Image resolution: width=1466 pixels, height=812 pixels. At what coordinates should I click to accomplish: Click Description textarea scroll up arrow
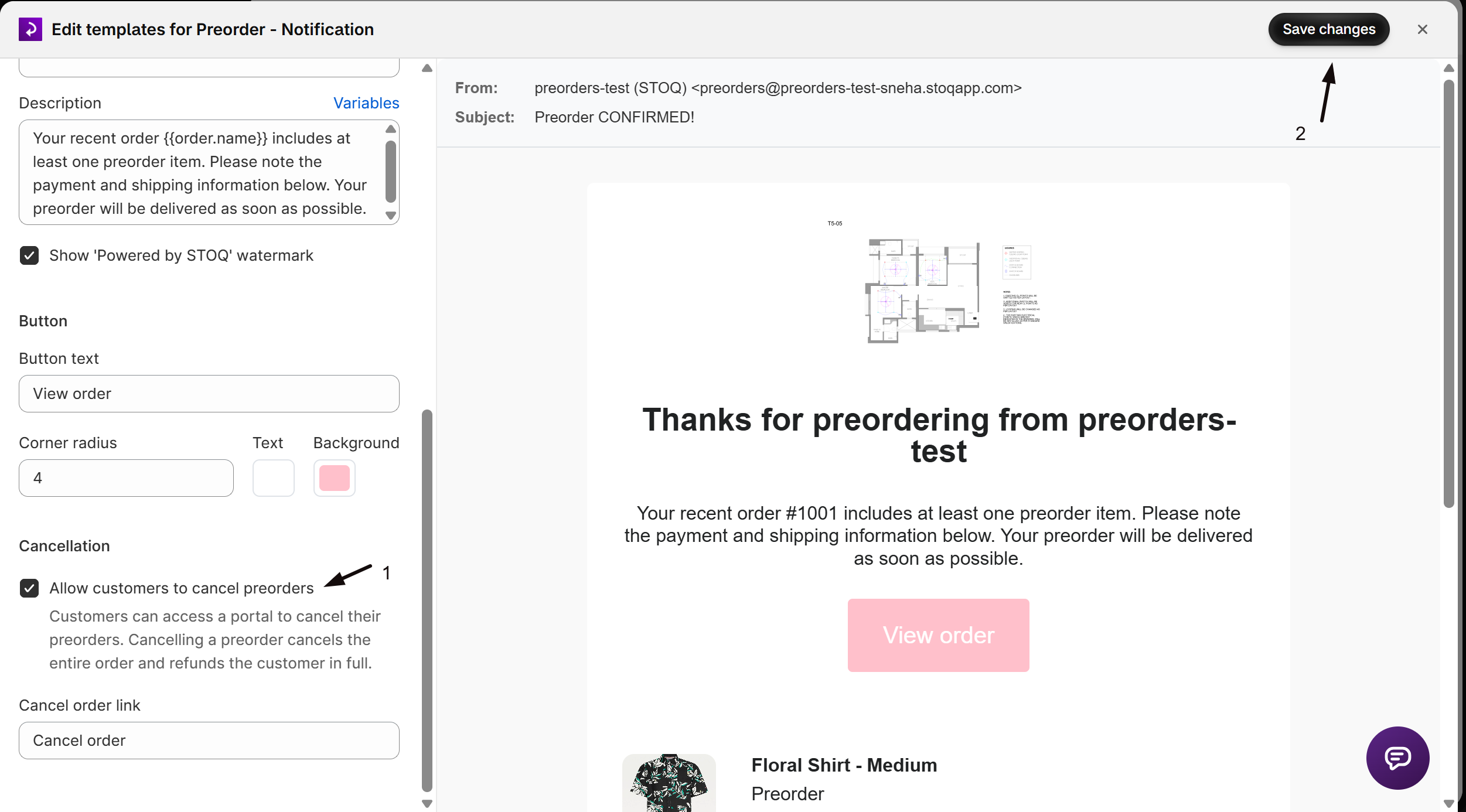[x=391, y=129]
